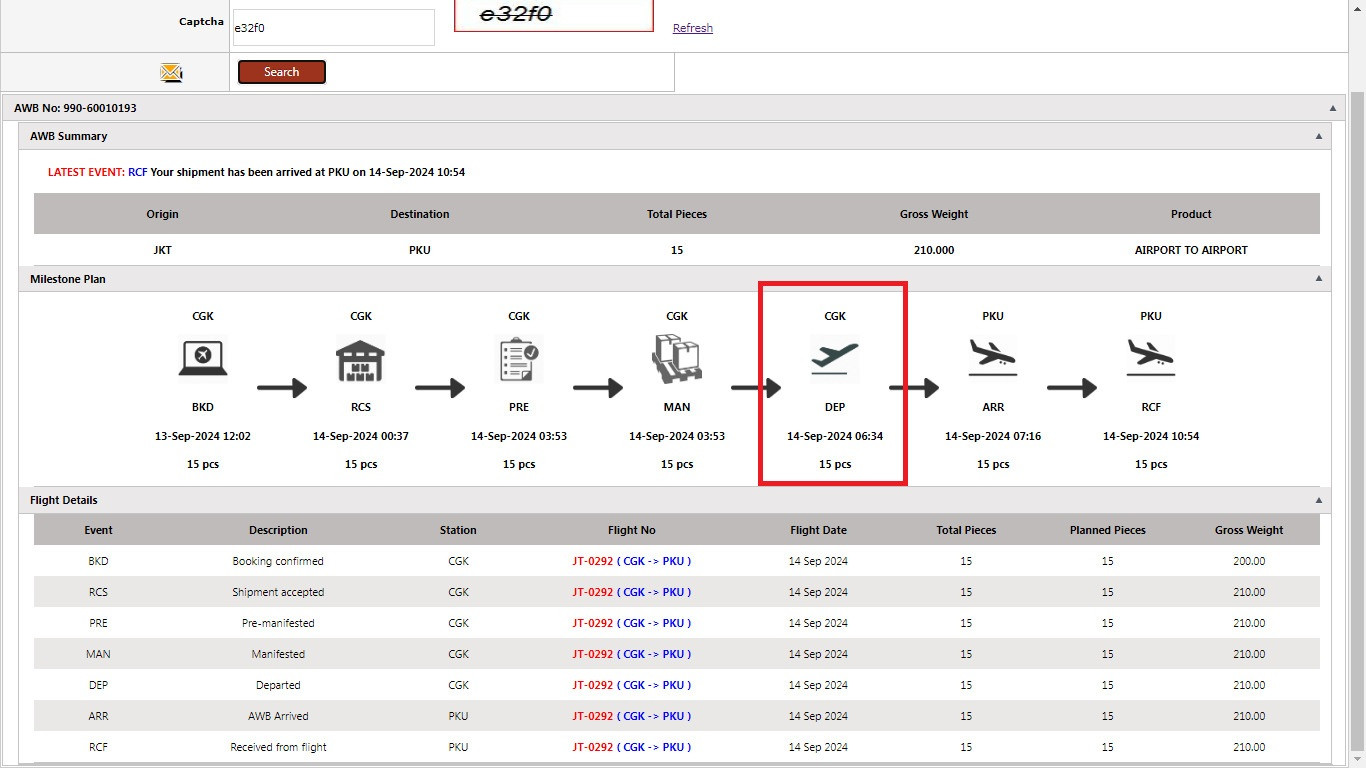
Task: Collapse the Milestone Plan panel
Action: click(1318, 279)
